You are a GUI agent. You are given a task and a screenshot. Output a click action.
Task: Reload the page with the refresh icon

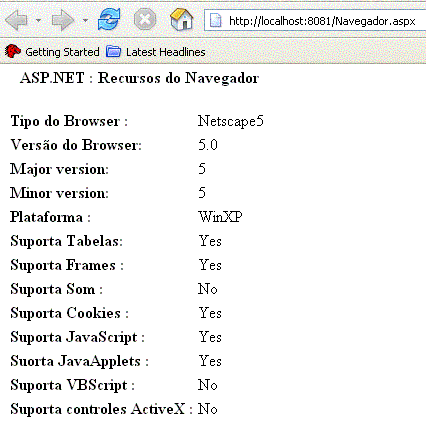[109, 19]
